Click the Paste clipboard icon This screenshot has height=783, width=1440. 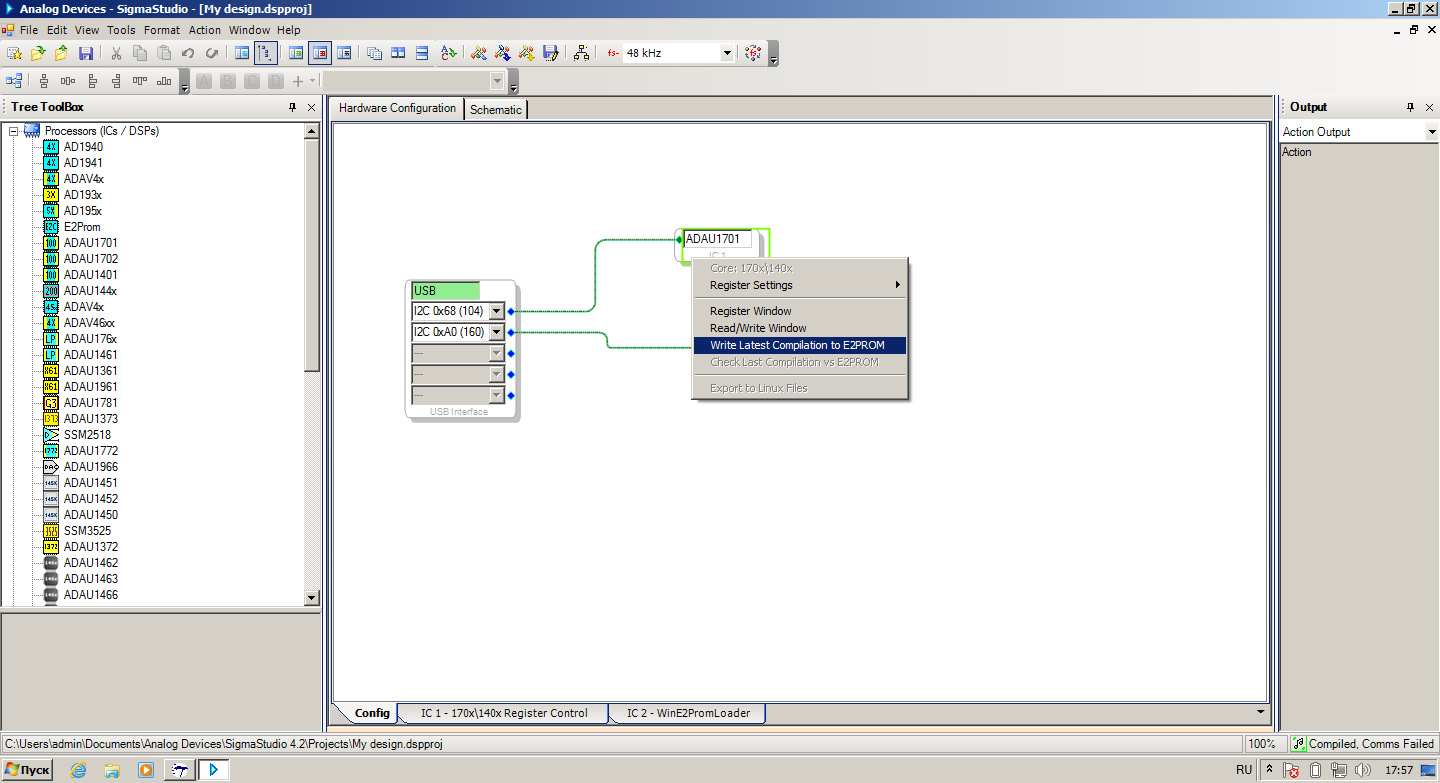(x=164, y=53)
